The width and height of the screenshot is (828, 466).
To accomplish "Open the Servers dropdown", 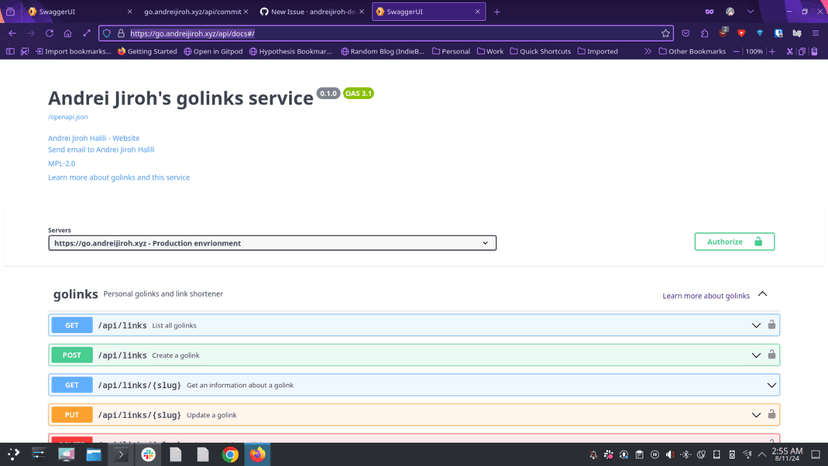I will [x=272, y=243].
